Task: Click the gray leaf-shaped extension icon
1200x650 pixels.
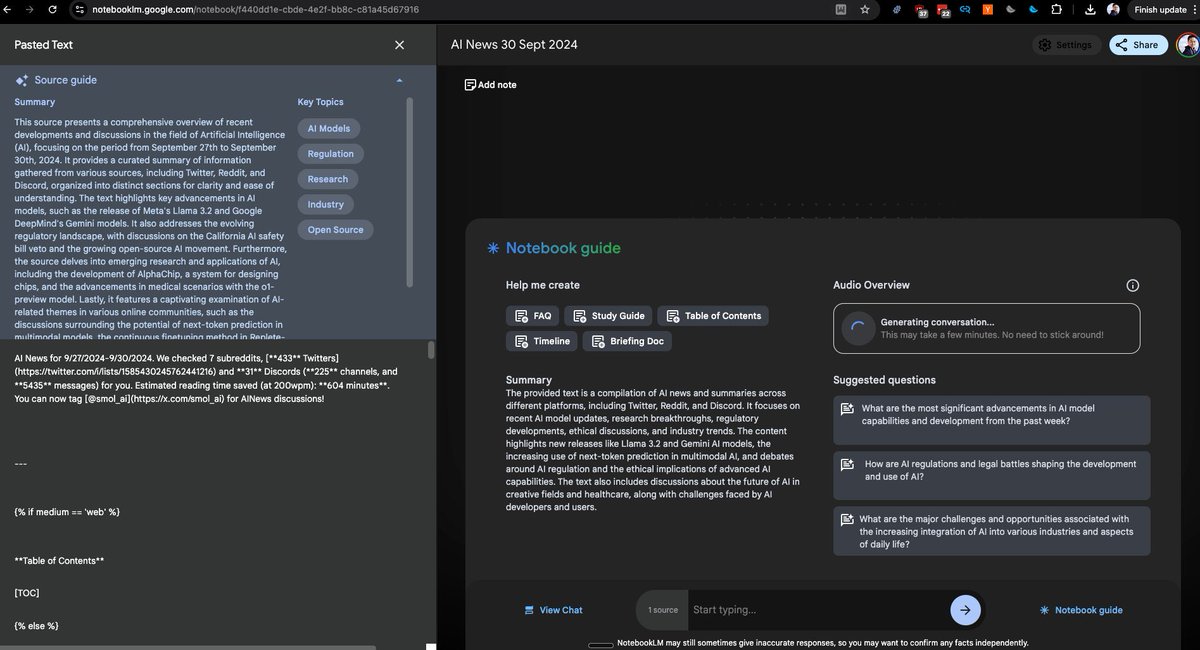Action: tap(1010, 9)
